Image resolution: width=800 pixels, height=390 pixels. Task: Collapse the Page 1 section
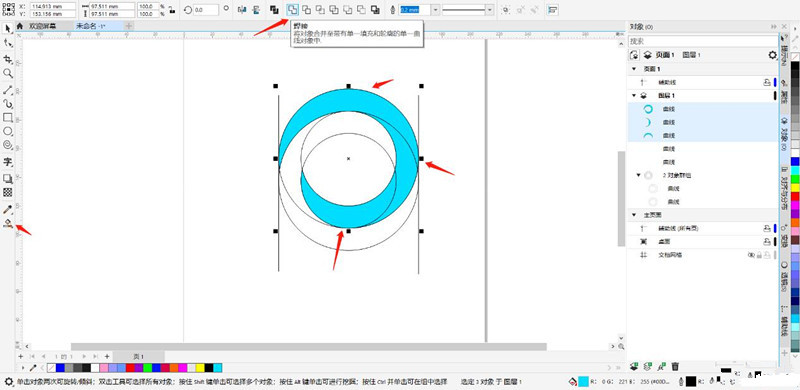pyautogui.click(x=634, y=69)
